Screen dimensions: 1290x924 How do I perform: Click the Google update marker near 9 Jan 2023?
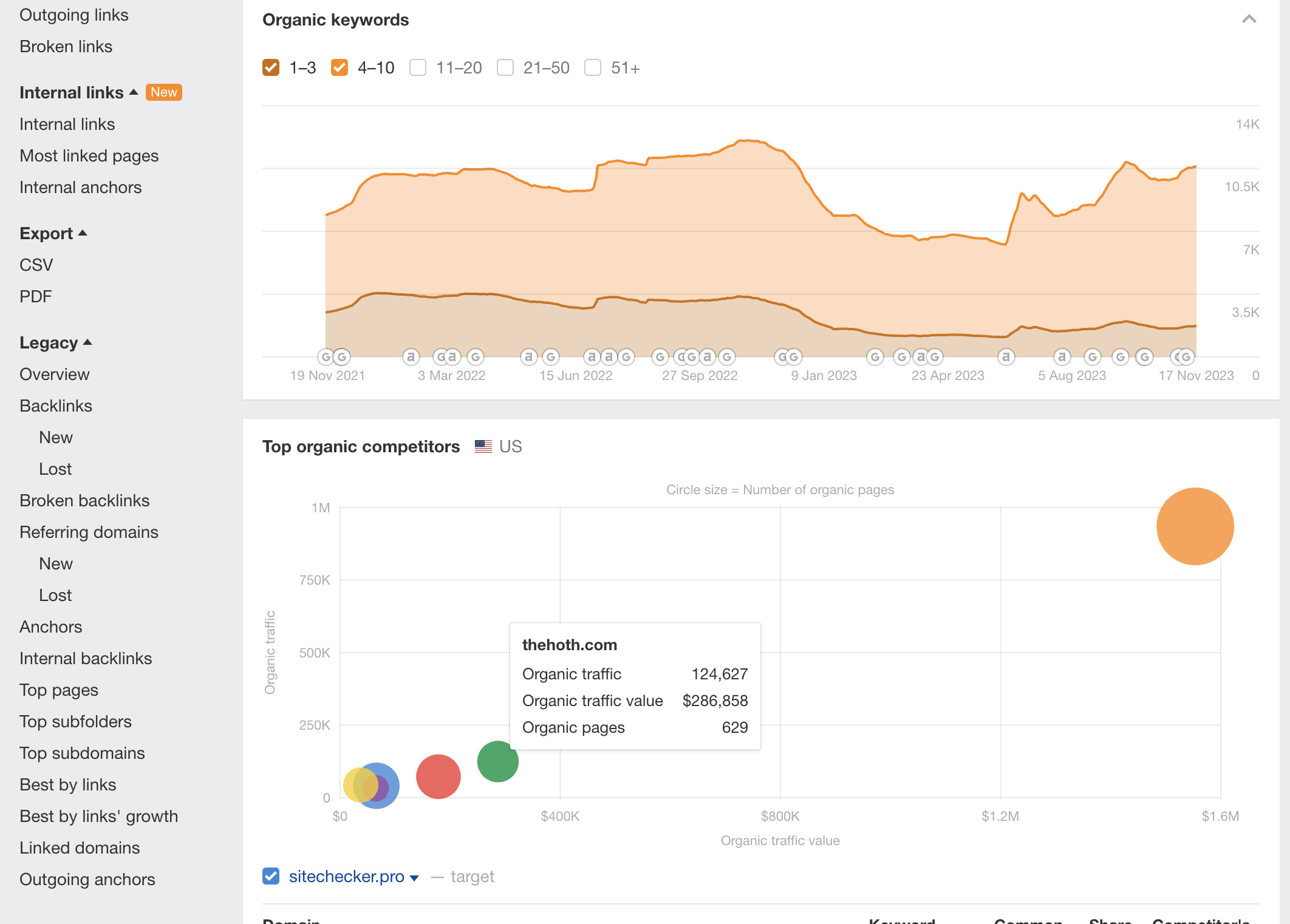(x=788, y=357)
